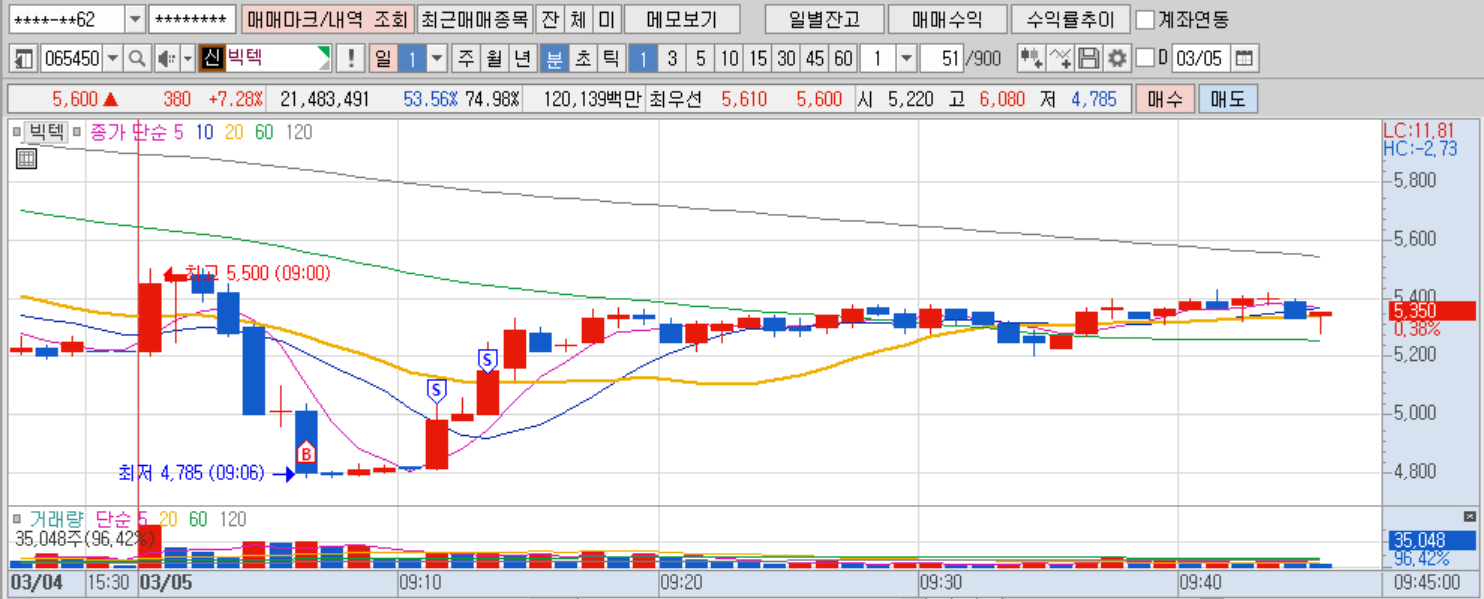Open the calendar date picker icon
This screenshot has width=1484, height=599.
tap(1243, 59)
